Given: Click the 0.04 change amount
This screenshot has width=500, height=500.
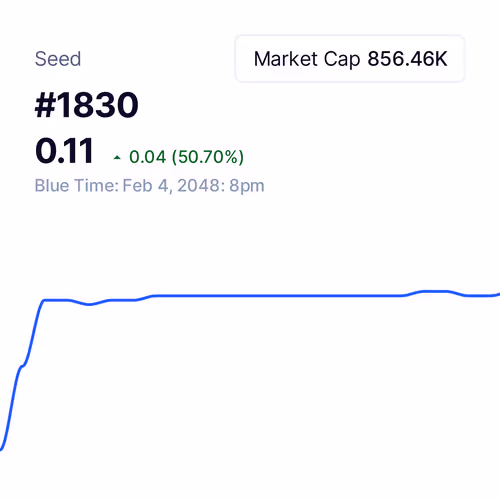Looking at the screenshot, I should coord(147,157).
